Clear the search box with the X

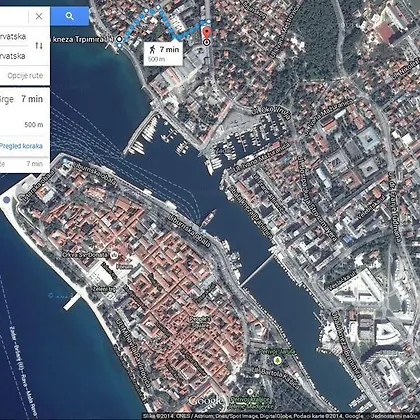(39, 16)
